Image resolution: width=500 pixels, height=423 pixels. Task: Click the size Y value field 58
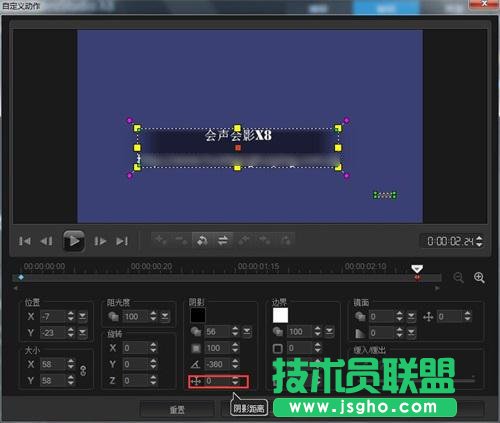point(53,380)
